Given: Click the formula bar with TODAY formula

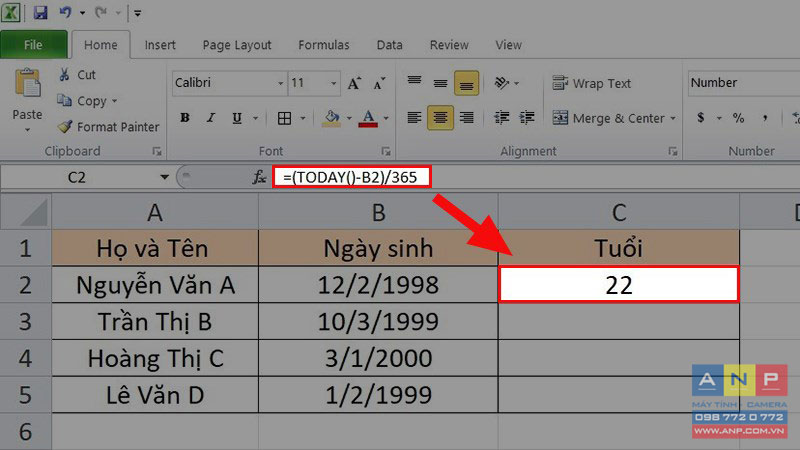Looking at the screenshot, I should pyautogui.click(x=352, y=177).
